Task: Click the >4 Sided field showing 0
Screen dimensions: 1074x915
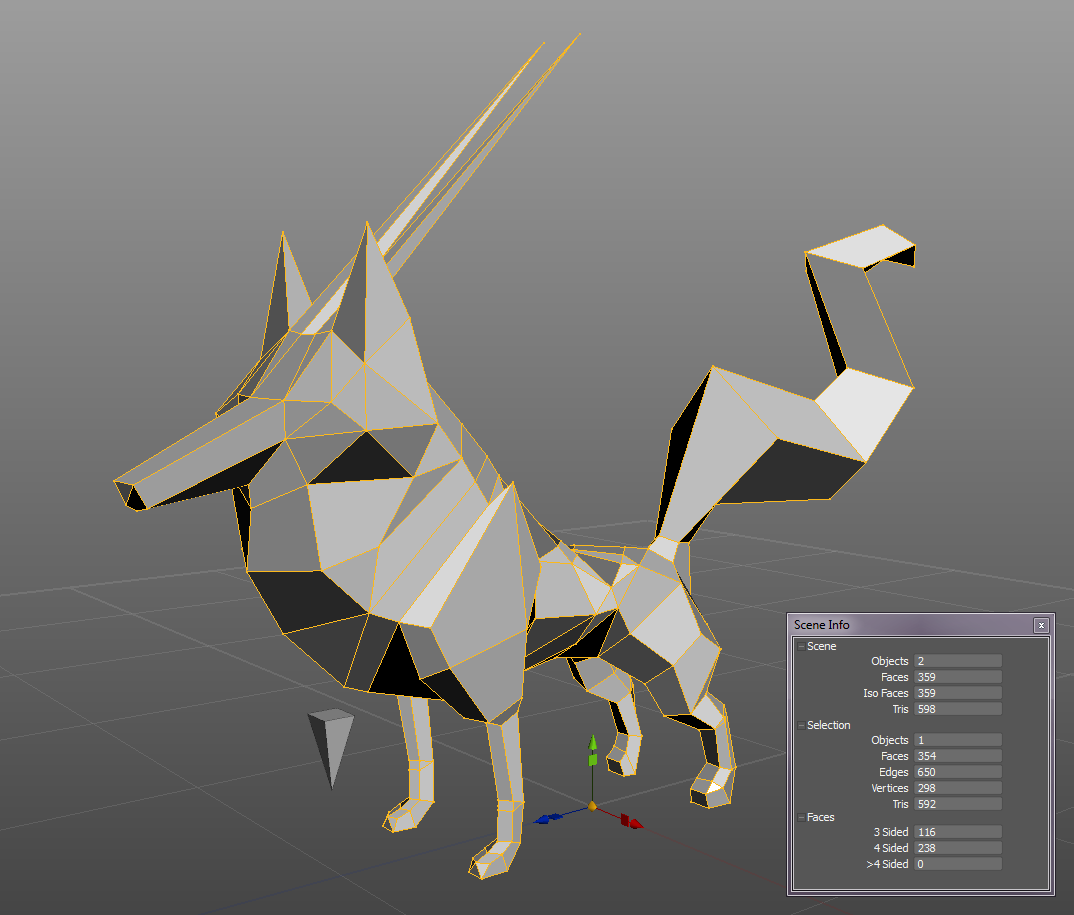Action: click(958, 864)
